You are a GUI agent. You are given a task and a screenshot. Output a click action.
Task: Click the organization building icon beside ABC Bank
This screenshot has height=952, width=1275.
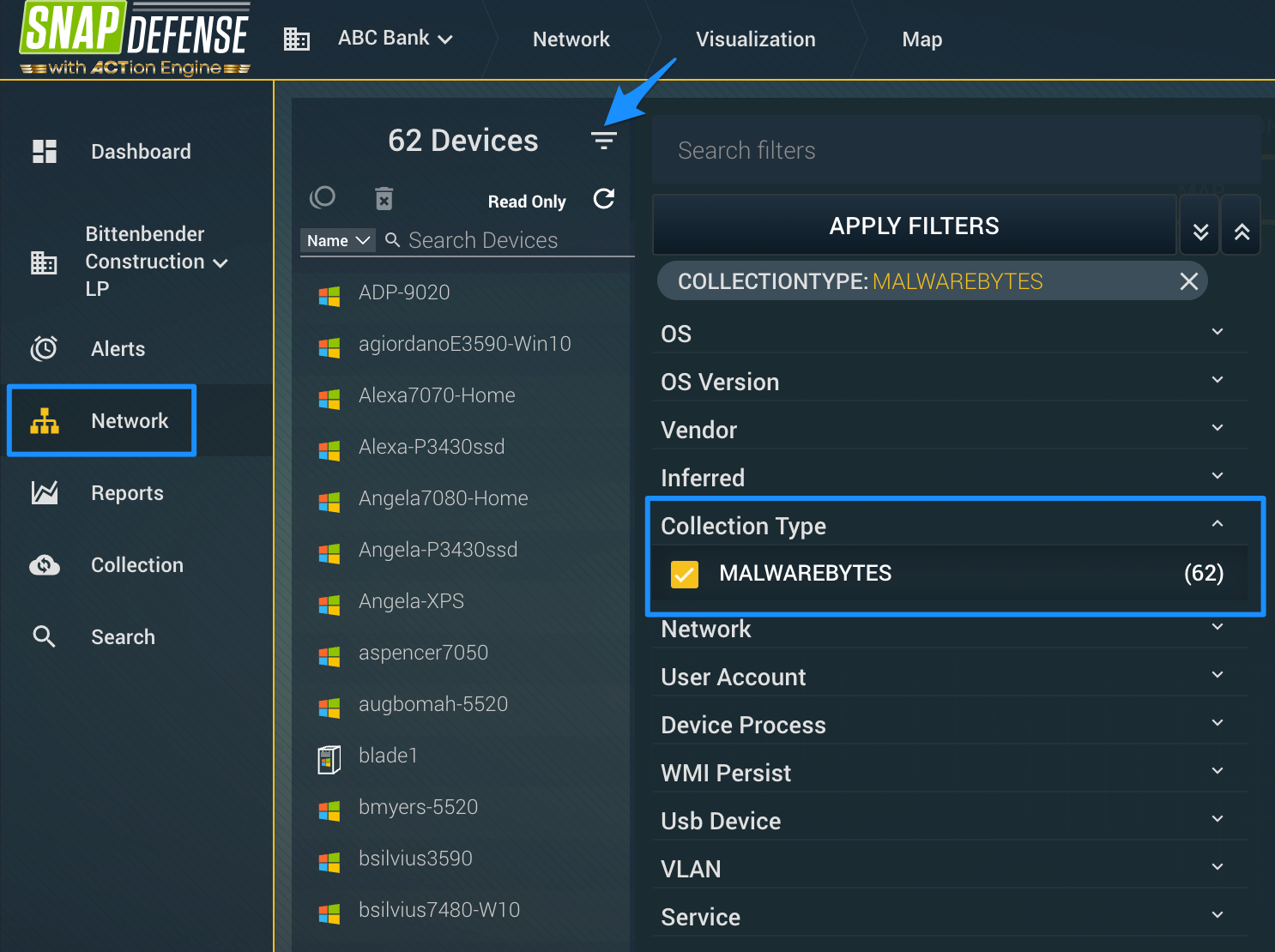297,39
